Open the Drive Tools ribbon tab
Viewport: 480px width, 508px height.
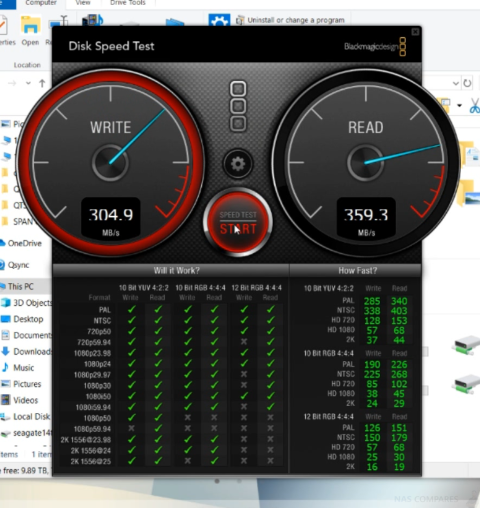(x=128, y=3)
